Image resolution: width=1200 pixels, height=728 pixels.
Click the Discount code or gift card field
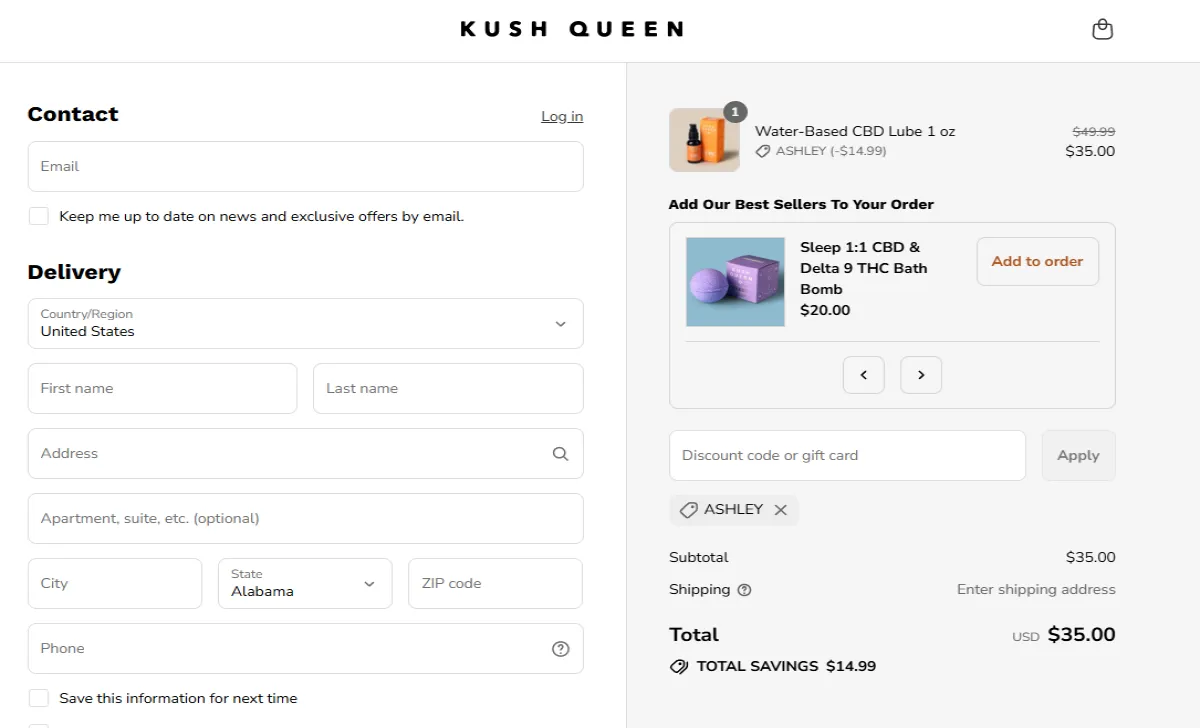[x=847, y=455]
